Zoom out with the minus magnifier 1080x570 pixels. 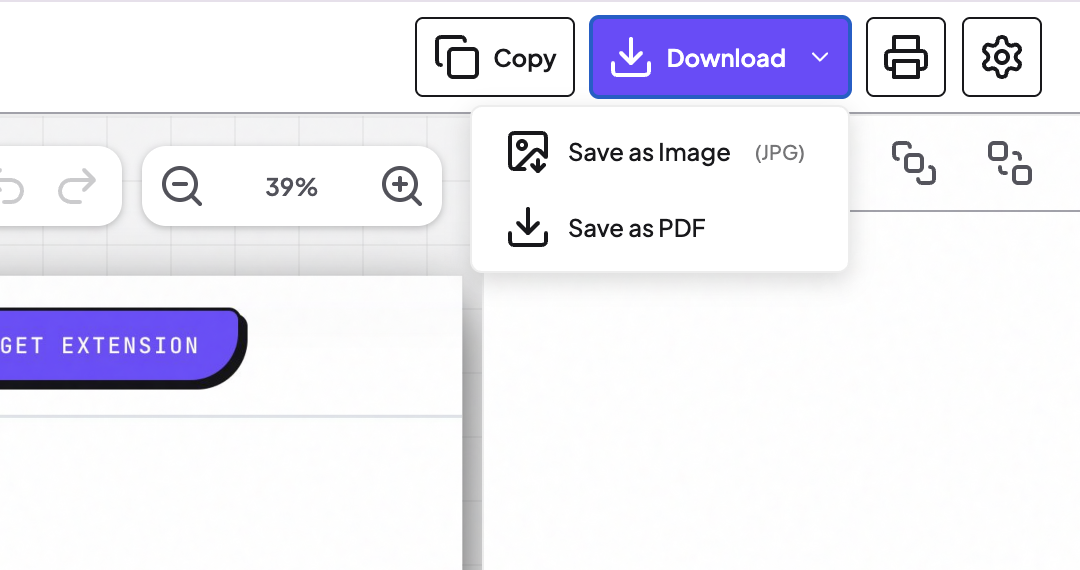coord(182,186)
